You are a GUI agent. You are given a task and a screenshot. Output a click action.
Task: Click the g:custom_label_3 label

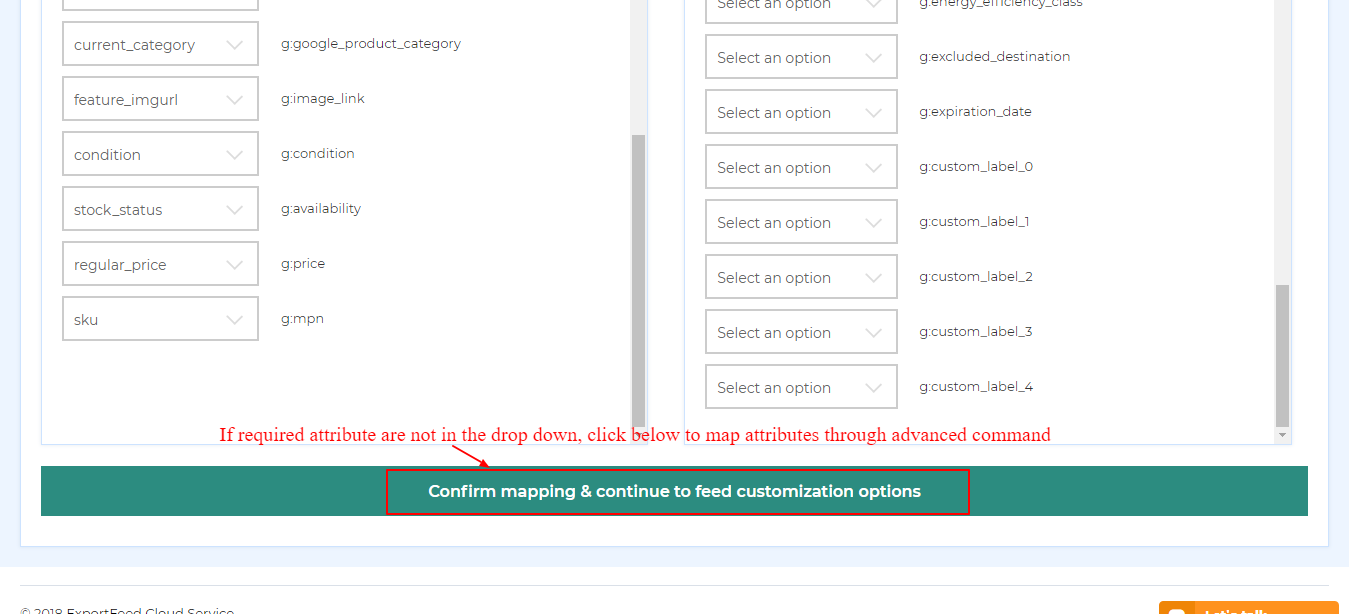(x=976, y=332)
